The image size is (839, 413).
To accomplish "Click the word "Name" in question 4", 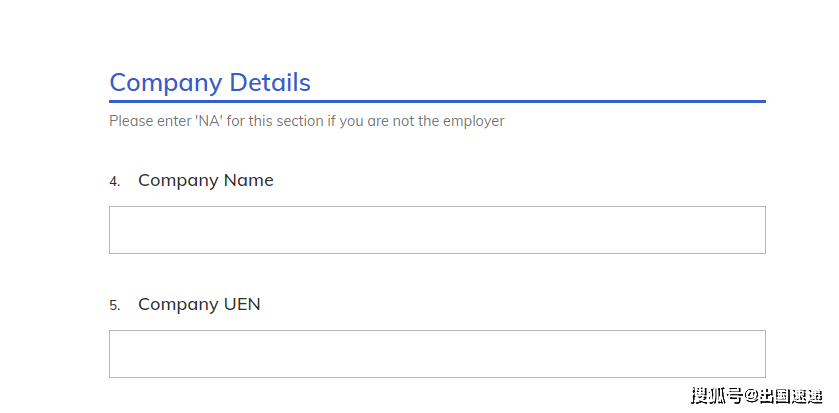I will pyautogui.click(x=249, y=181).
